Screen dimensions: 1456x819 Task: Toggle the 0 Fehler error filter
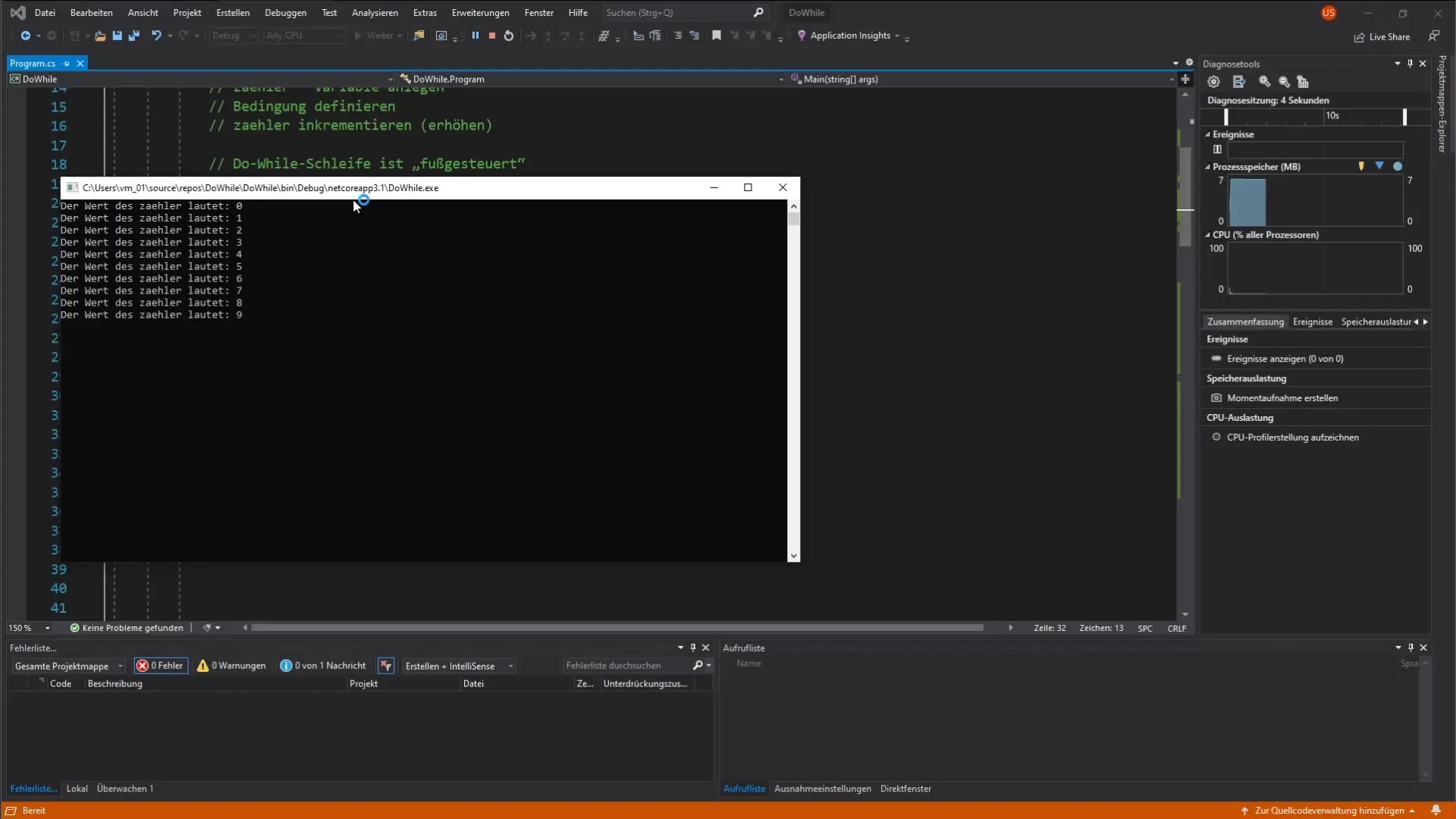(161, 666)
